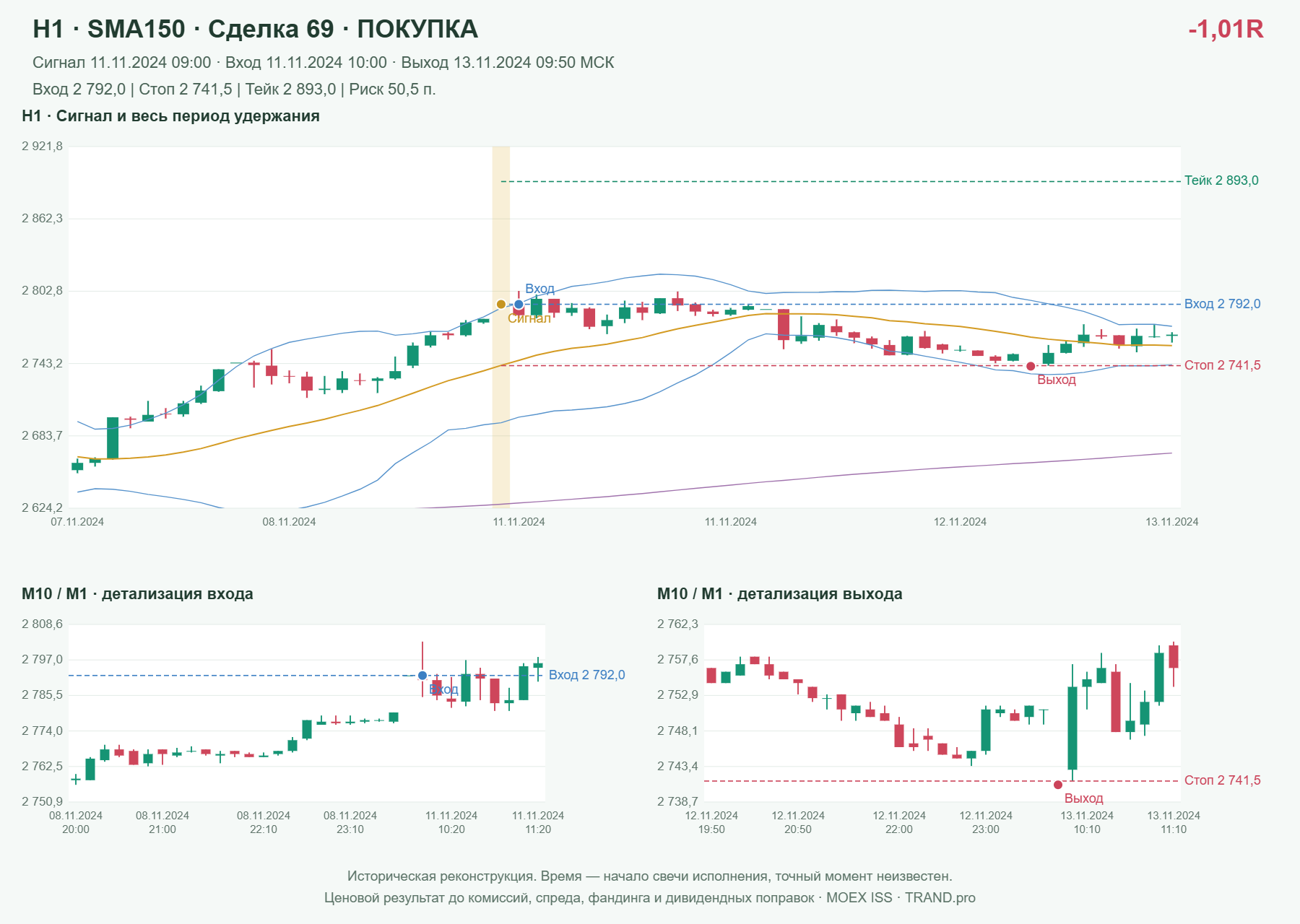Click the H1 axis value '2 862,3'

42,219
